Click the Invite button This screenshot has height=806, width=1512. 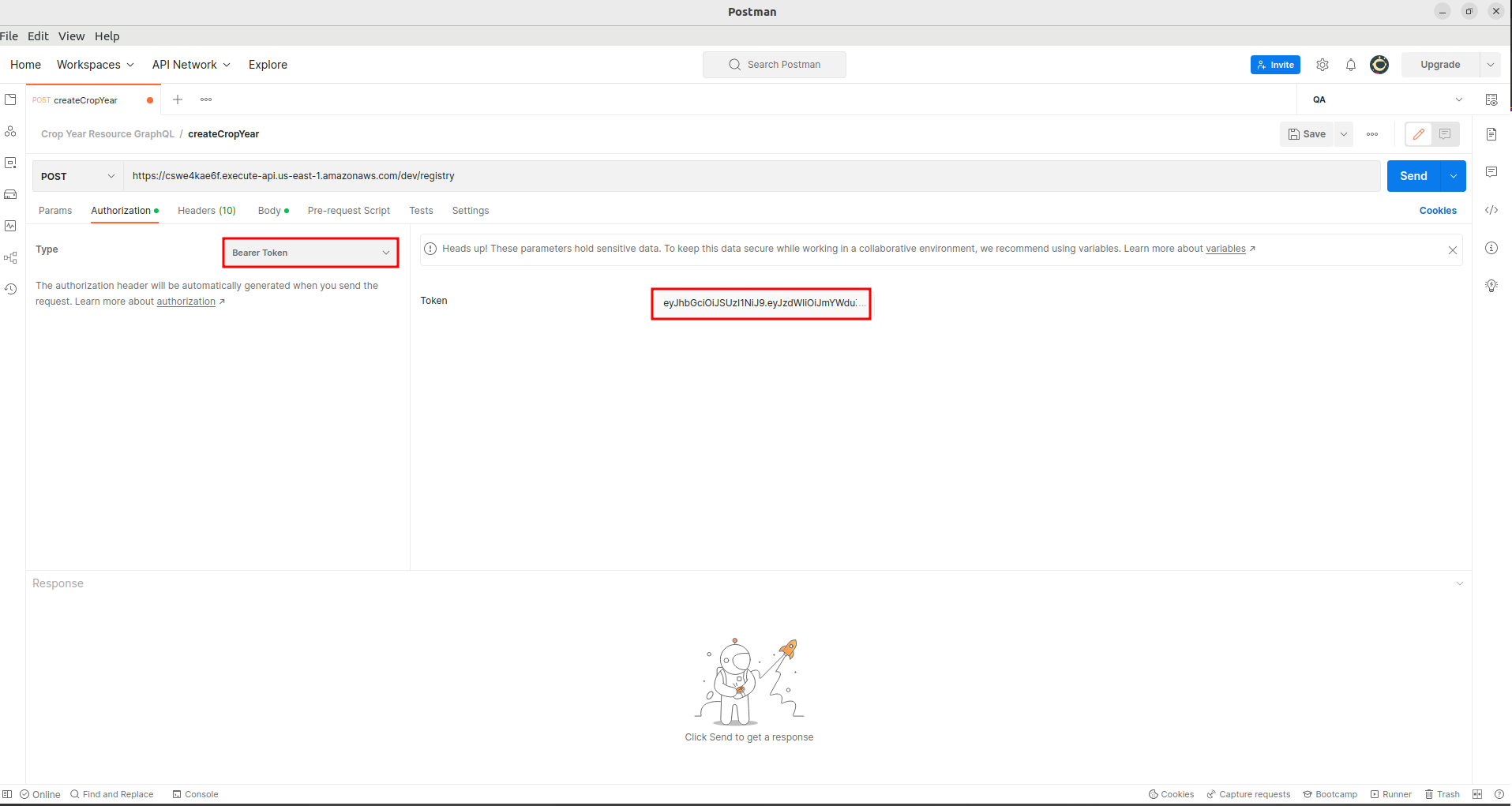(1275, 65)
